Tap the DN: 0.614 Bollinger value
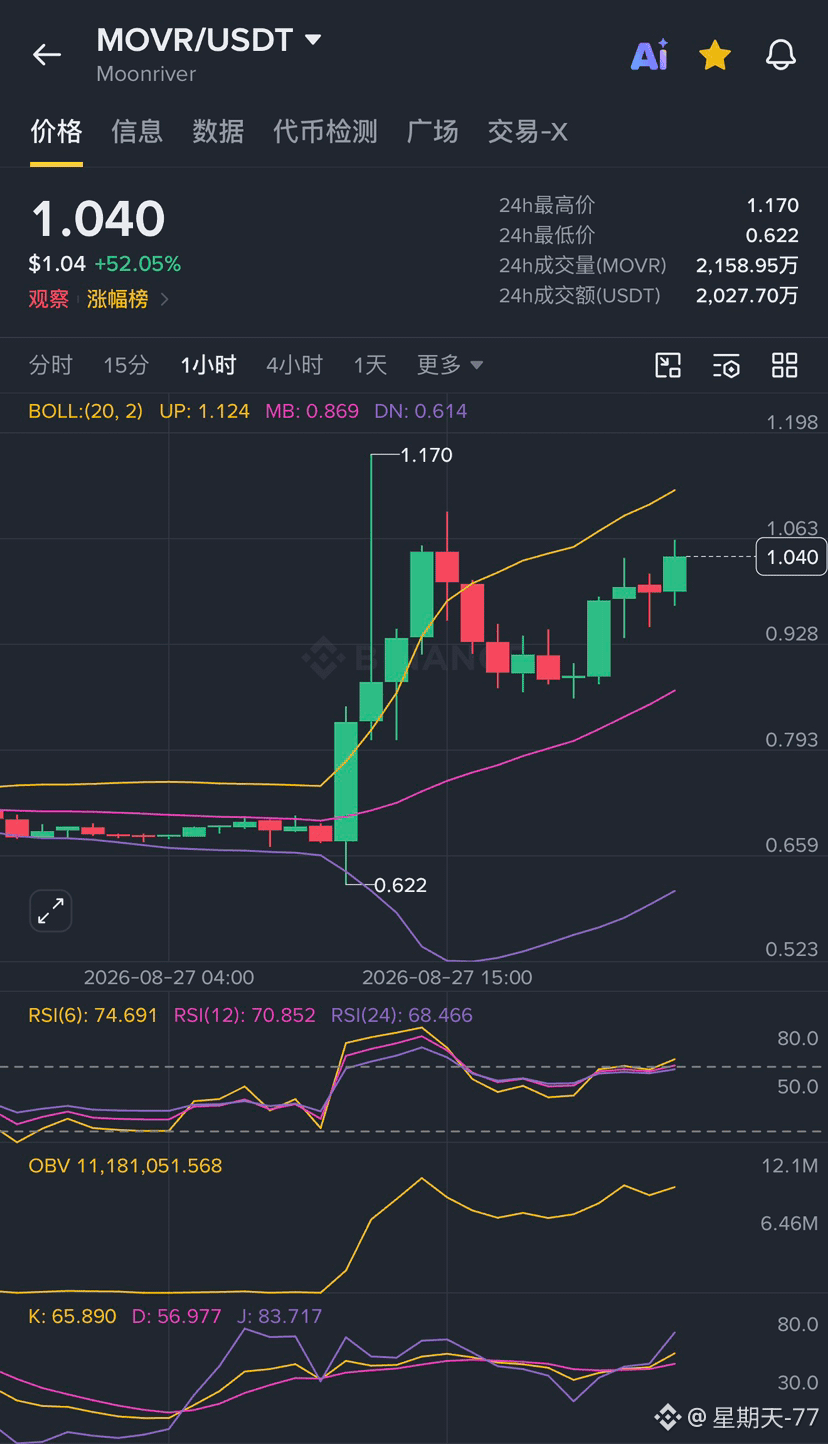 tap(421, 411)
